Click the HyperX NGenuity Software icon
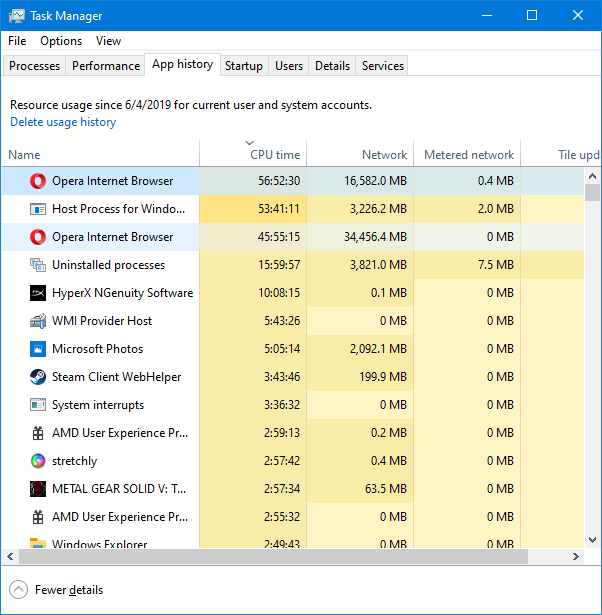This screenshot has height=615, width=602. click(38, 293)
